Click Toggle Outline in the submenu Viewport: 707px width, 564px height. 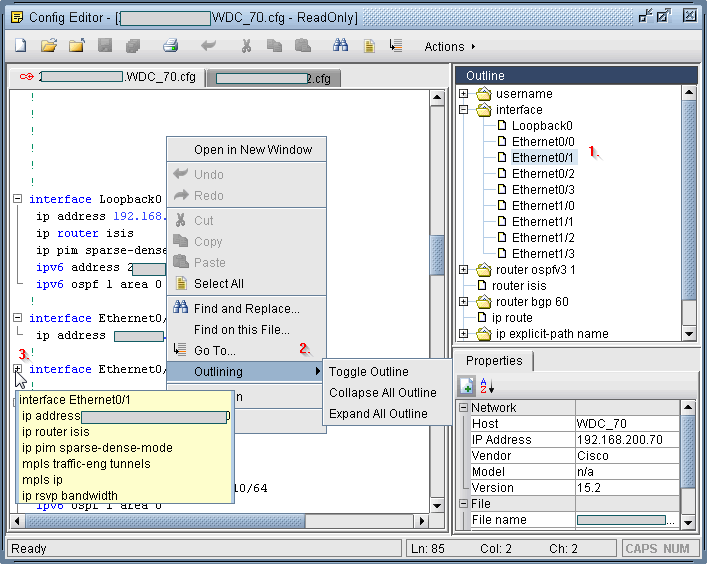click(x=368, y=372)
